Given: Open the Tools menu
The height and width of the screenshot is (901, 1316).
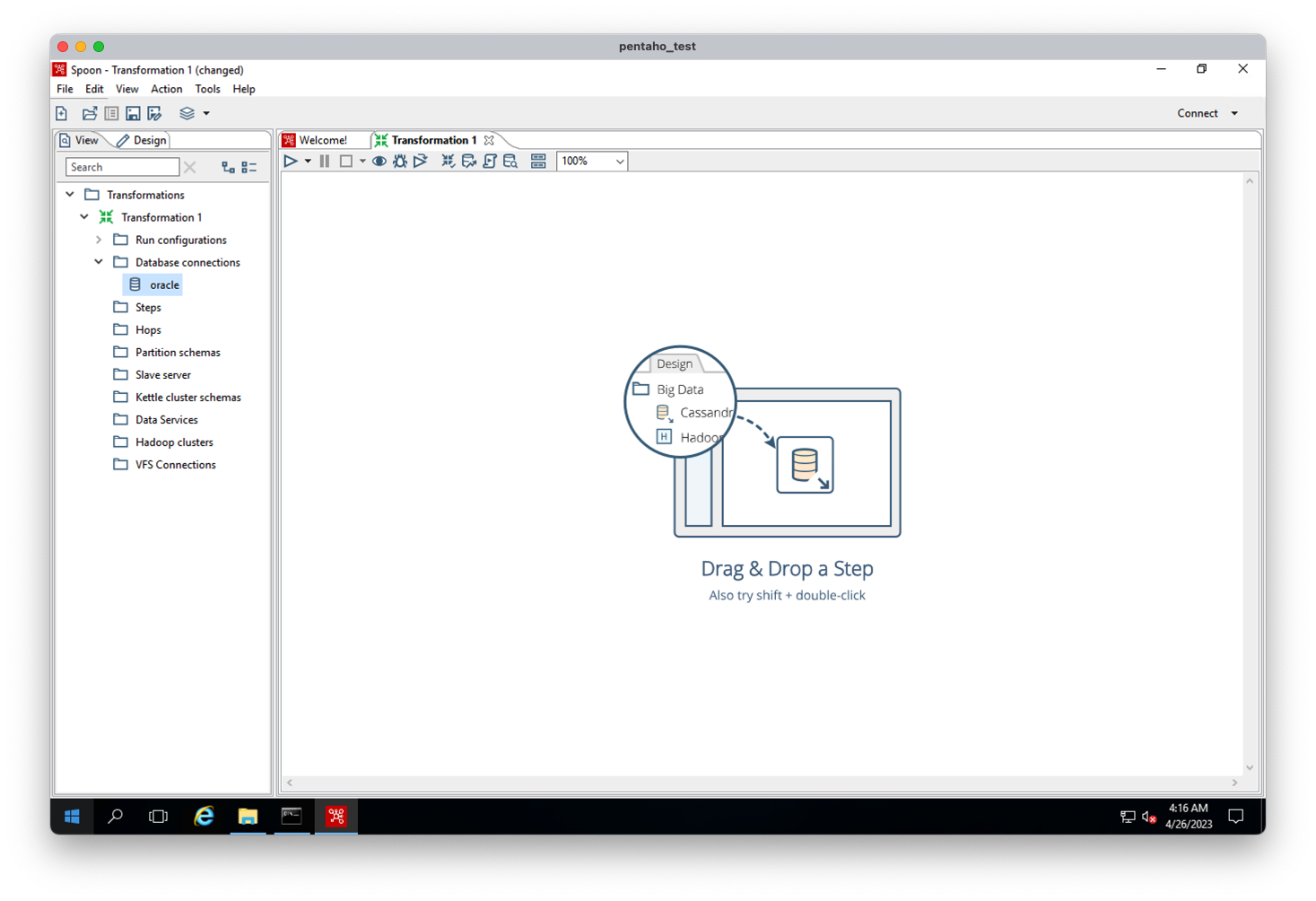Looking at the screenshot, I should pos(207,89).
